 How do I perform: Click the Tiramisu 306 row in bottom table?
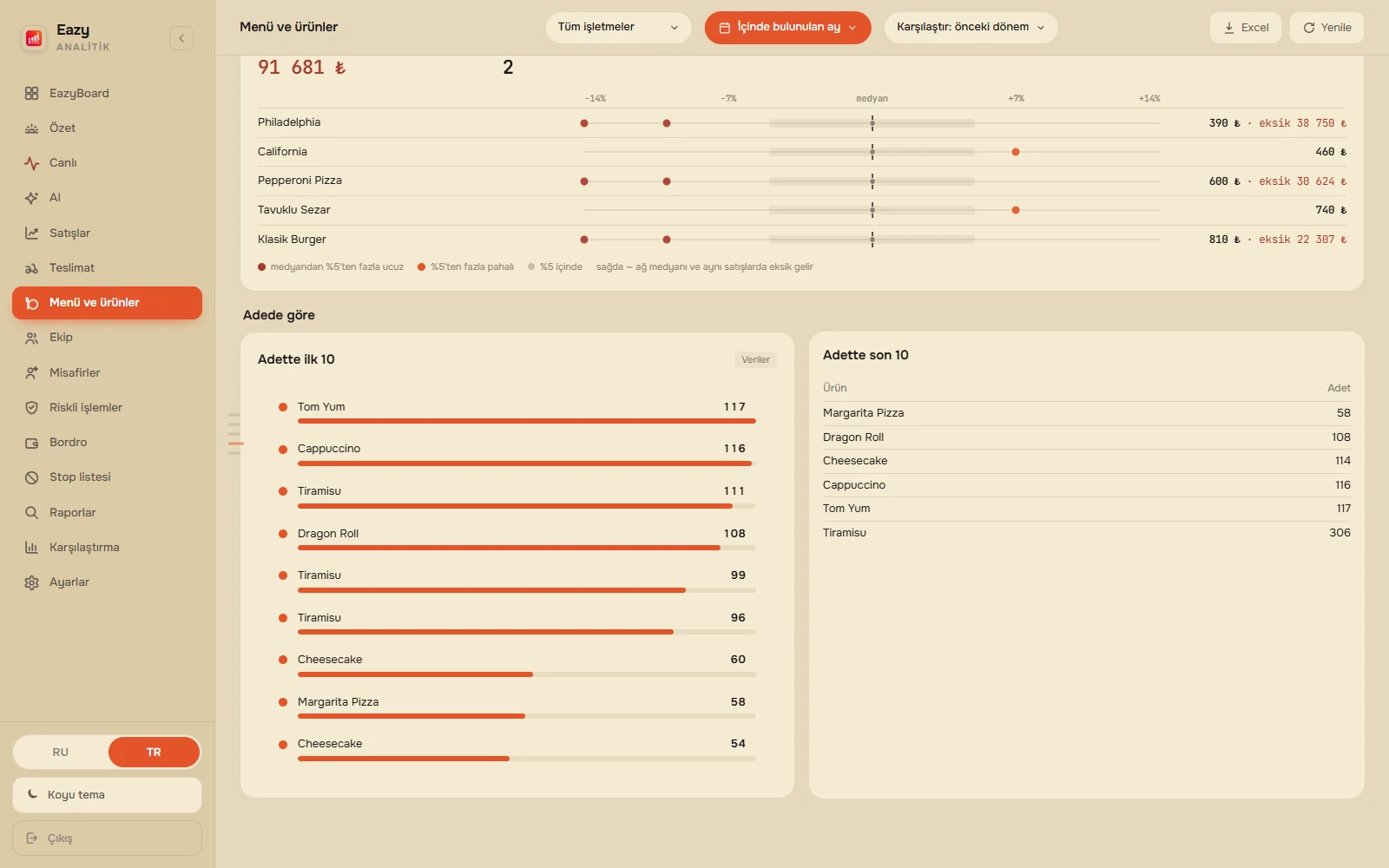[x=1086, y=533]
